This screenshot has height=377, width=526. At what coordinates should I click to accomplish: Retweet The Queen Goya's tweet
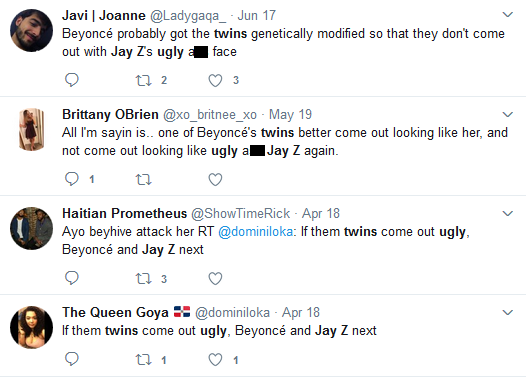pyautogui.click(x=144, y=360)
